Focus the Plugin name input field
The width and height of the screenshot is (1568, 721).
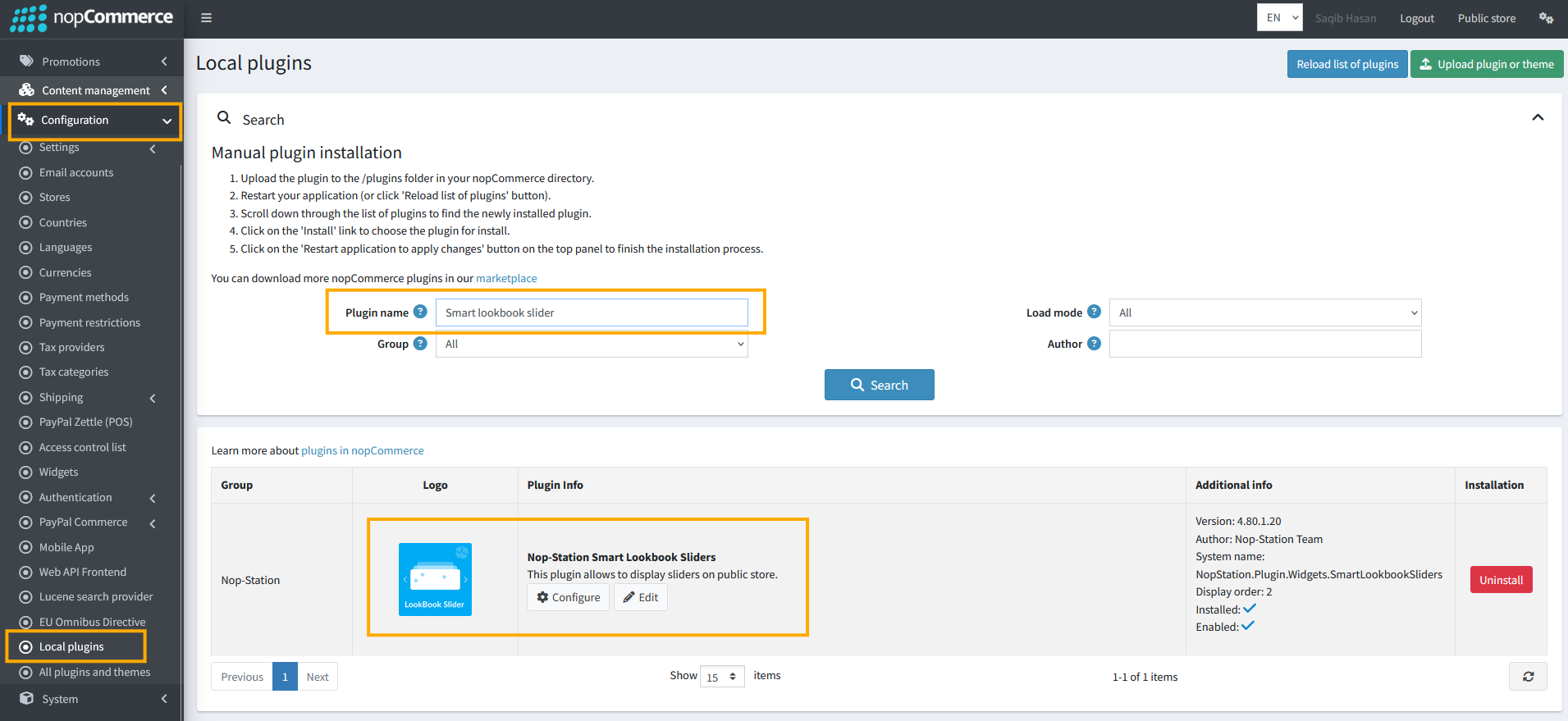pos(592,313)
